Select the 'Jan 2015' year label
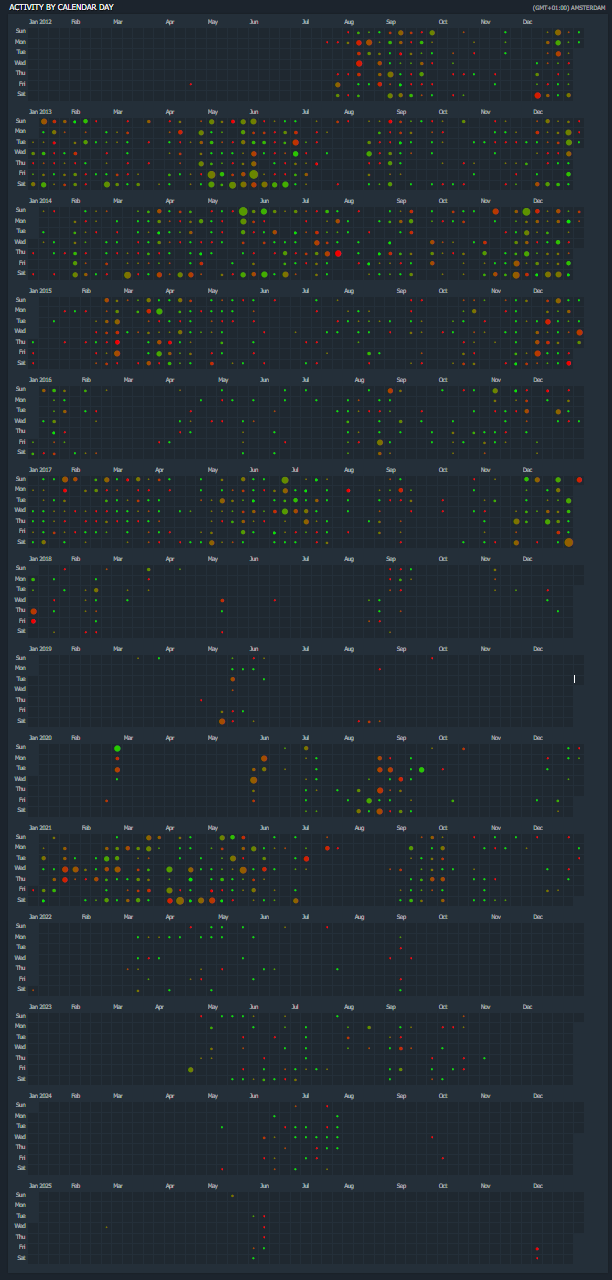 pyautogui.click(x=41, y=290)
